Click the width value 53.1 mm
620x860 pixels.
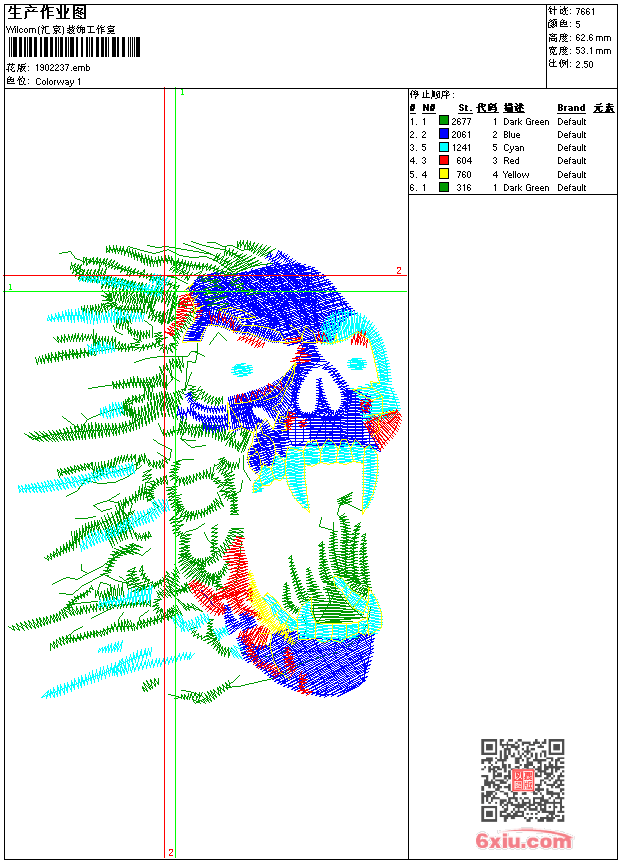coord(593,51)
